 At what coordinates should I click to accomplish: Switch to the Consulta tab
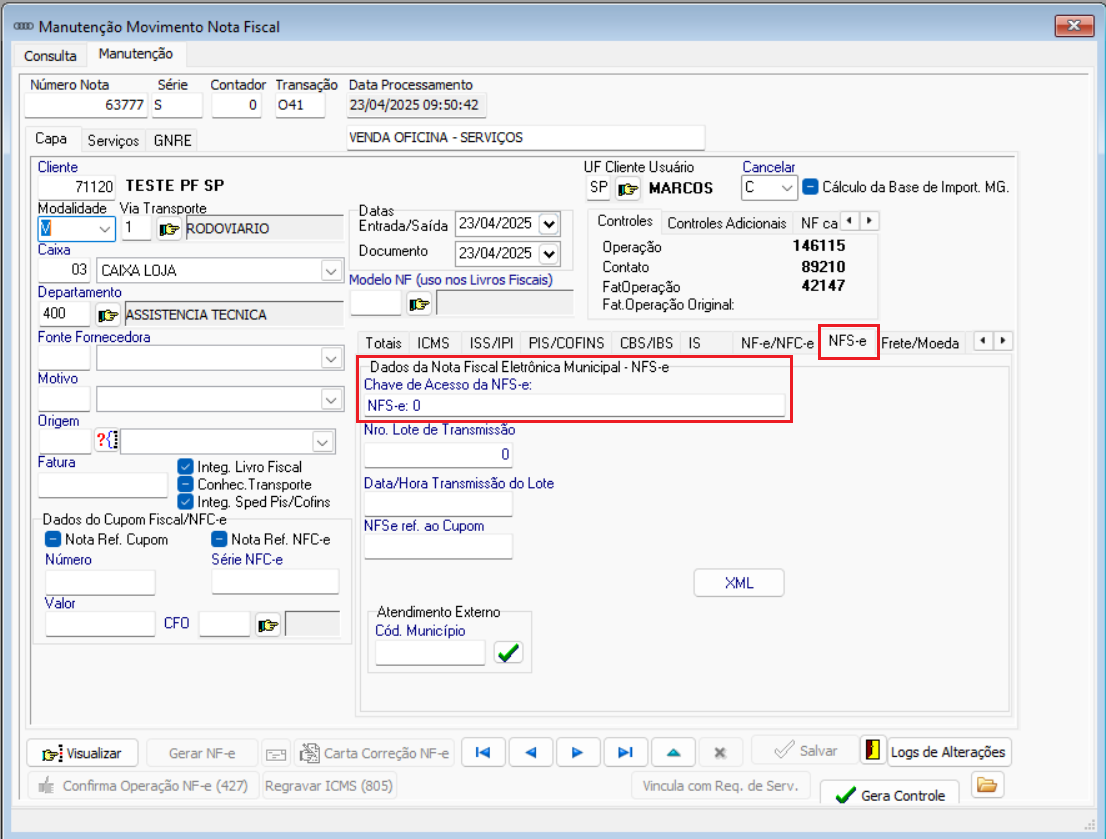tap(50, 56)
